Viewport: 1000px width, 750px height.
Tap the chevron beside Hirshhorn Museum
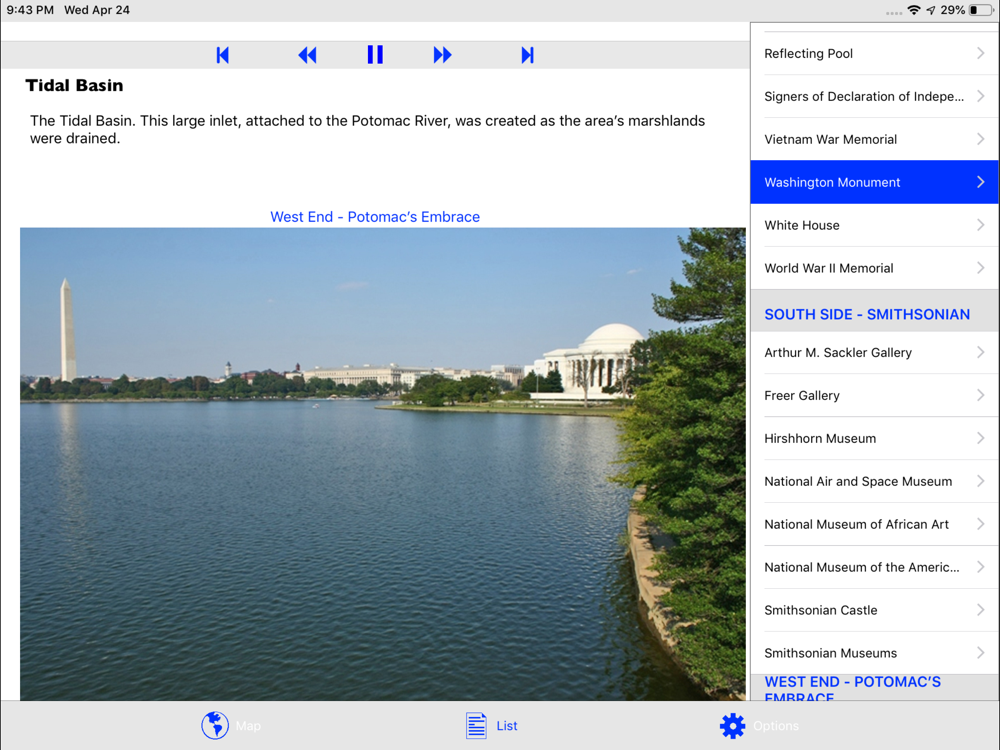point(981,438)
